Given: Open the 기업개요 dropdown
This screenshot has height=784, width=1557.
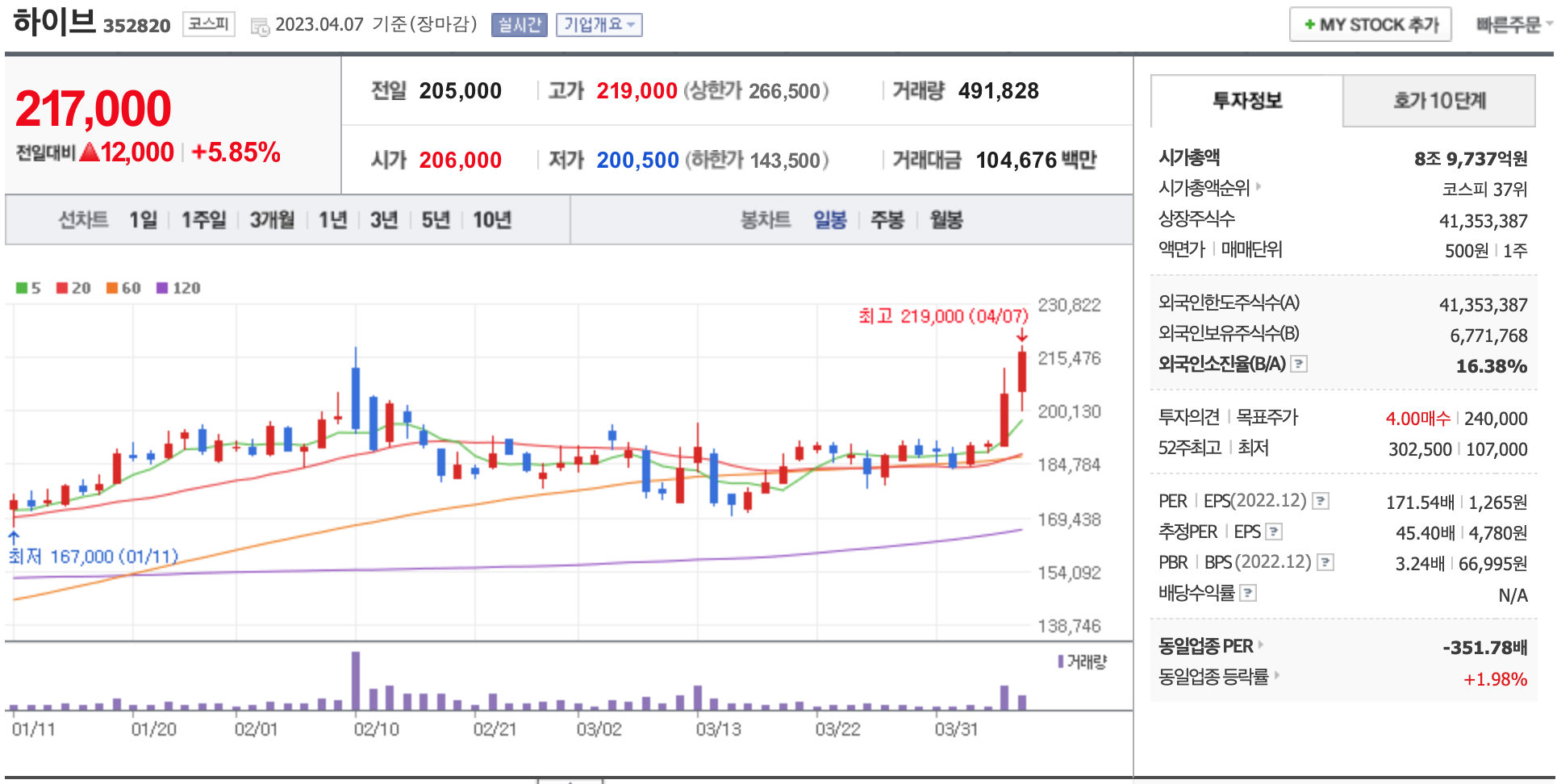Looking at the screenshot, I should [599, 25].
